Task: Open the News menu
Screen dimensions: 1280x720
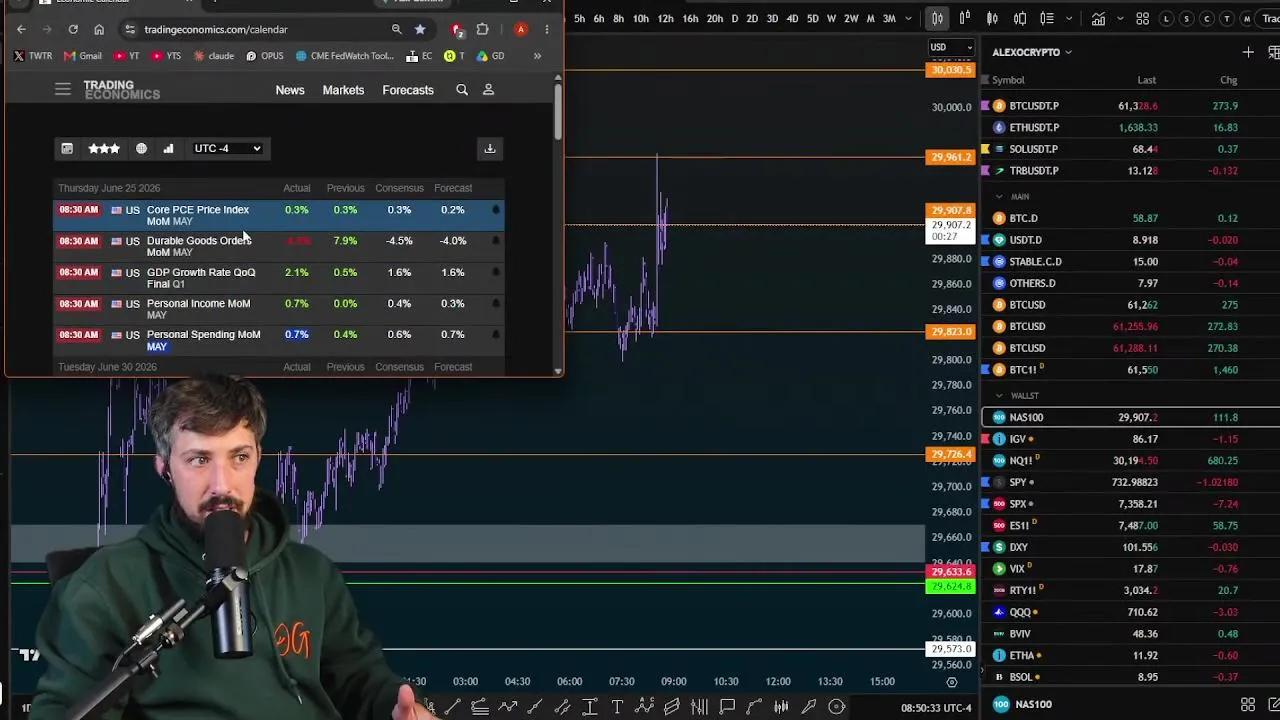Action: click(290, 90)
